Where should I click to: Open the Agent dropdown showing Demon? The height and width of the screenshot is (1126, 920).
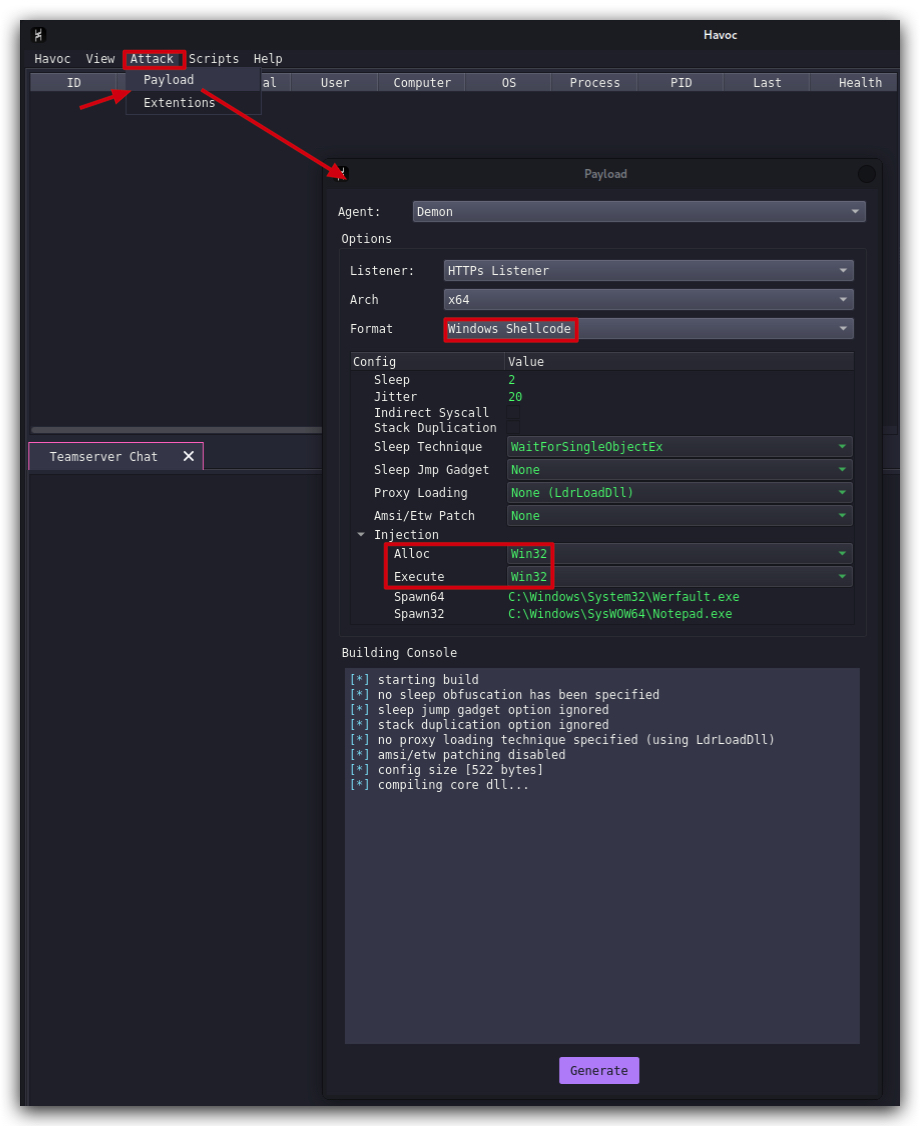coord(639,212)
